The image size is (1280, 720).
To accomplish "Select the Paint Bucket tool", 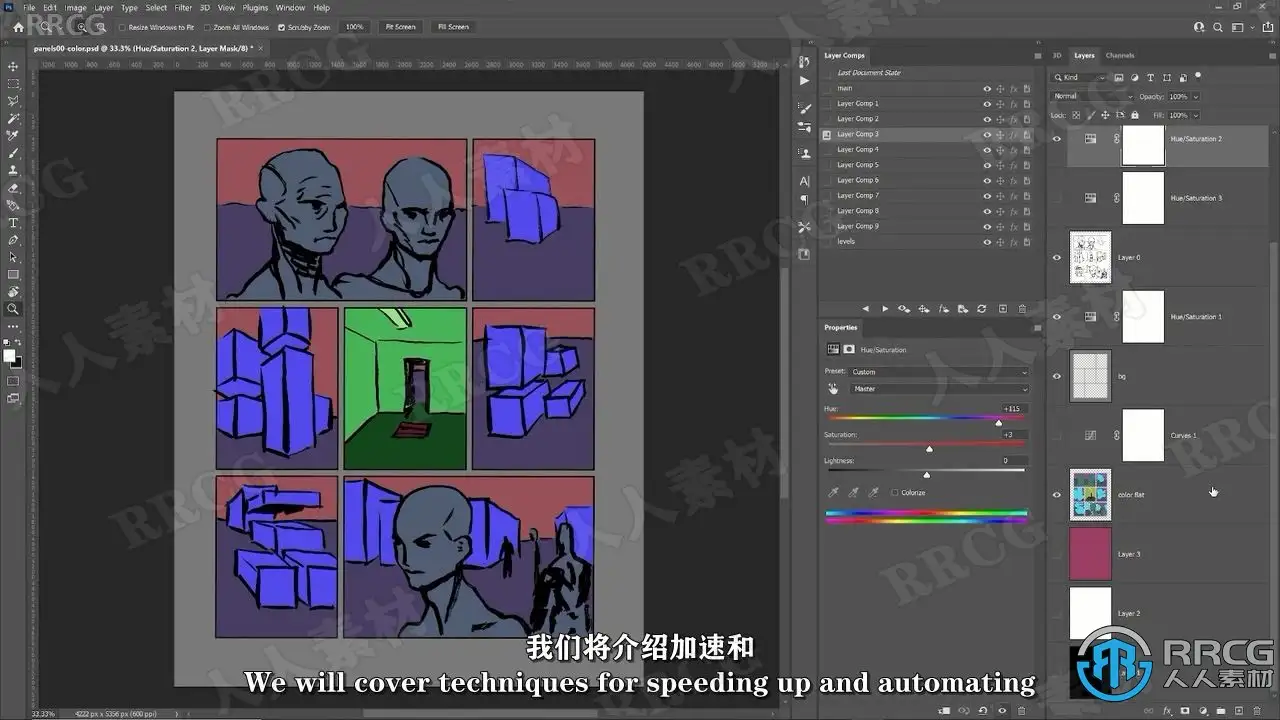I will [13, 205].
